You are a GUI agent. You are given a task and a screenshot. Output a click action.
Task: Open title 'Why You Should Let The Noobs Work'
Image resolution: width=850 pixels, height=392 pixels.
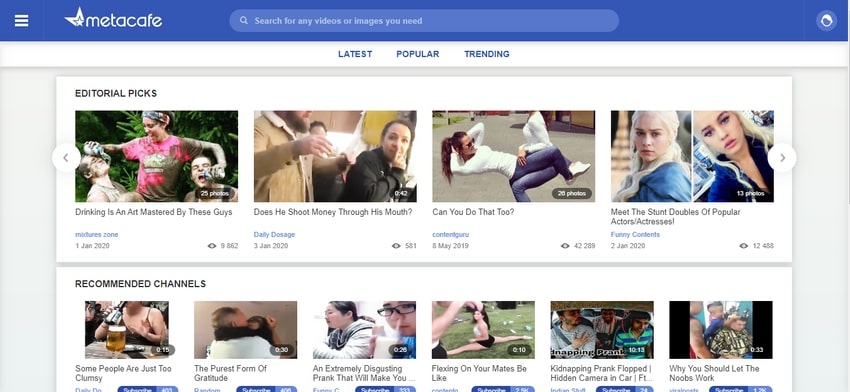(x=714, y=373)
